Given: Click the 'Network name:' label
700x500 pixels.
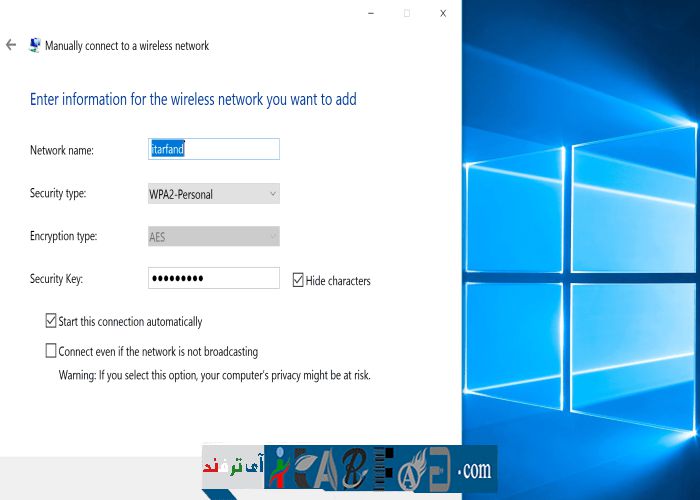Looking at the screenshot, I should click(62, 150).
